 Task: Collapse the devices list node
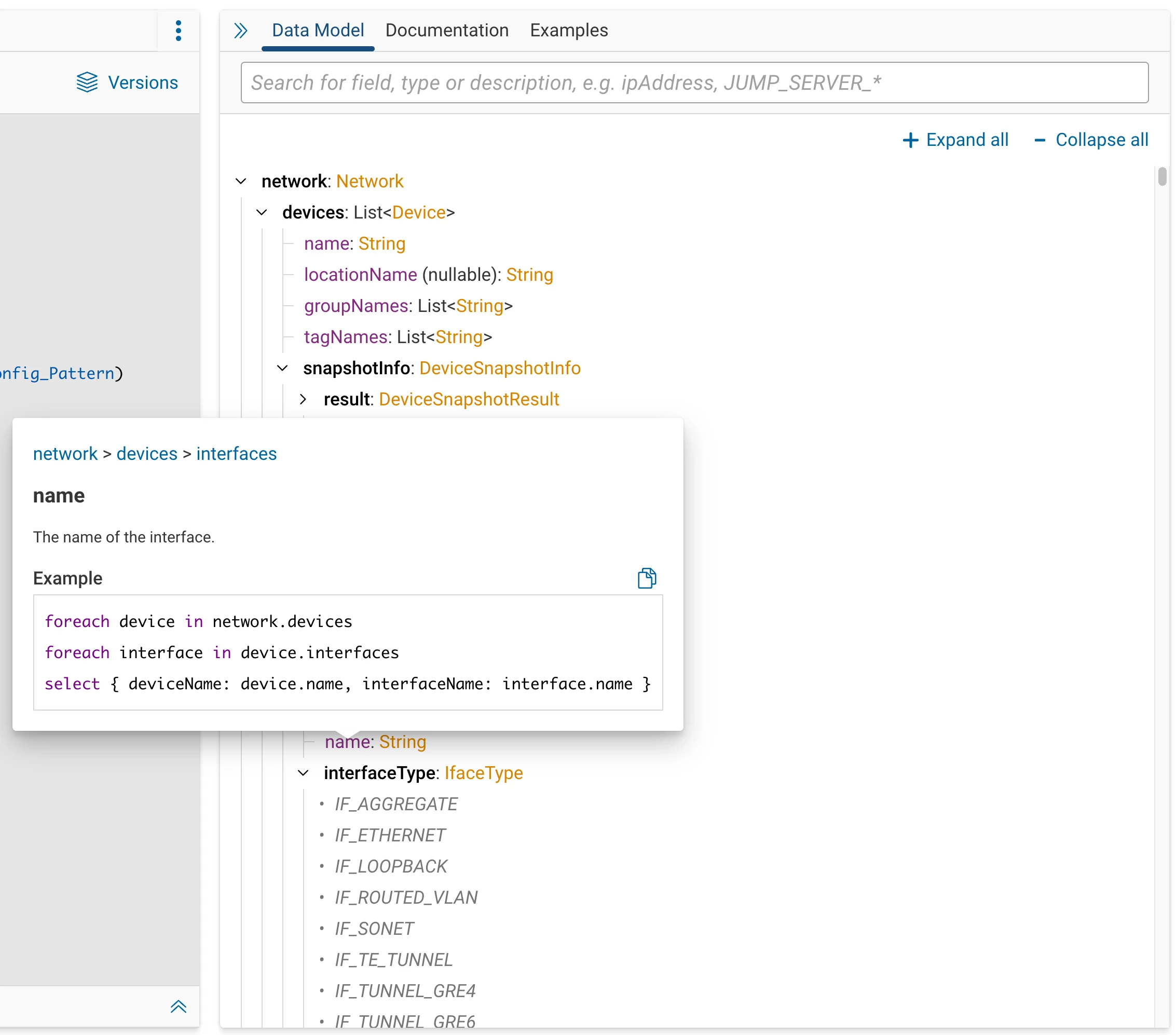coord(262,212)
